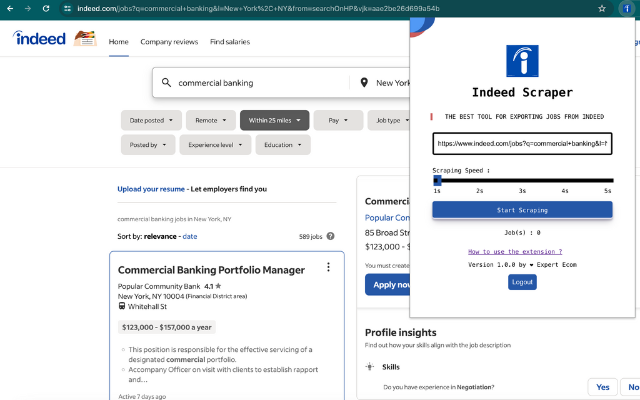Click Start Scraping button
Viewport: 640px width, 400px height.
tap(522, 210)
